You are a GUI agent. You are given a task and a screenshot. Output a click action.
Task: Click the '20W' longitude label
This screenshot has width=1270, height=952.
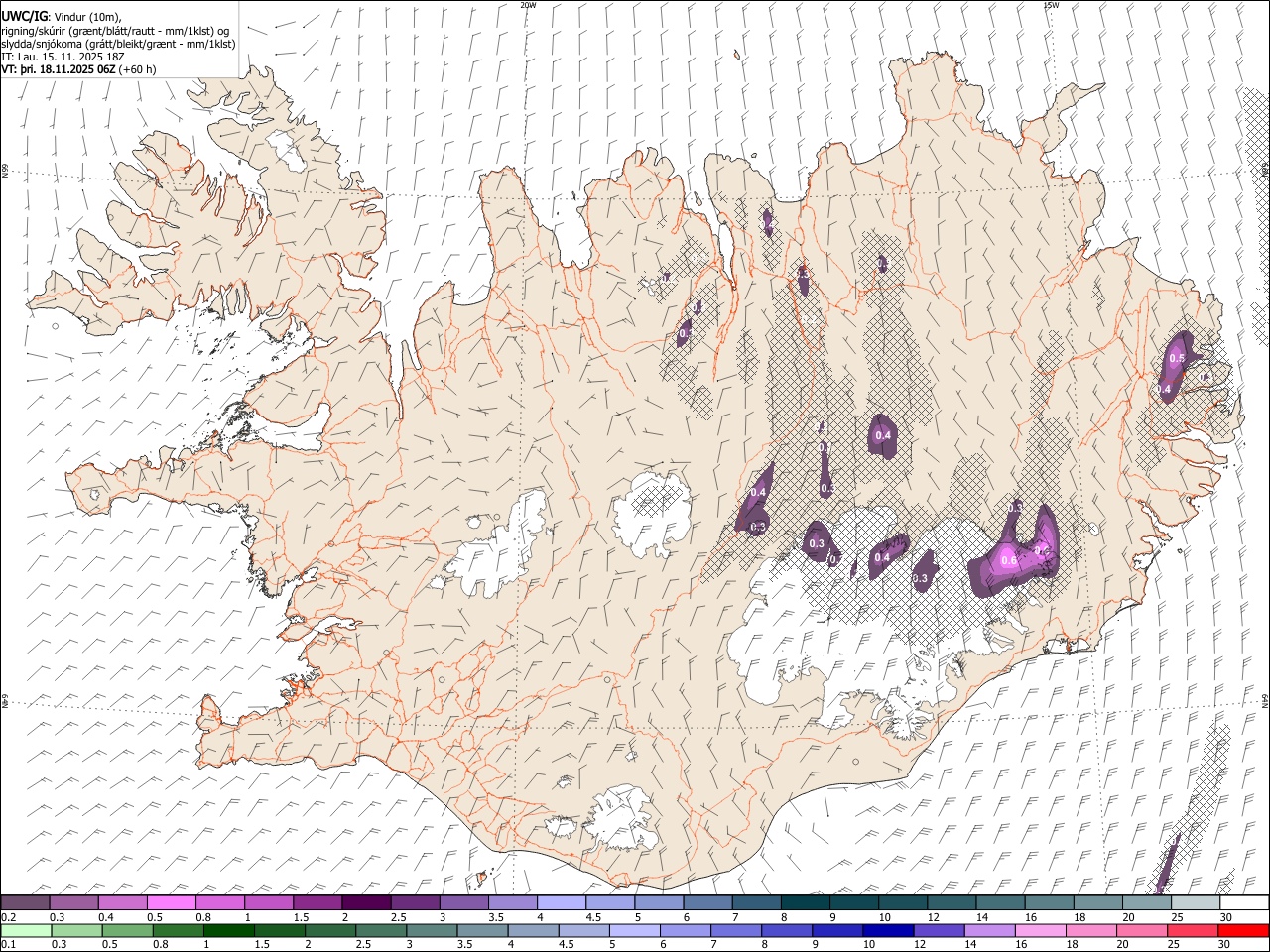(x=528, y=5)
